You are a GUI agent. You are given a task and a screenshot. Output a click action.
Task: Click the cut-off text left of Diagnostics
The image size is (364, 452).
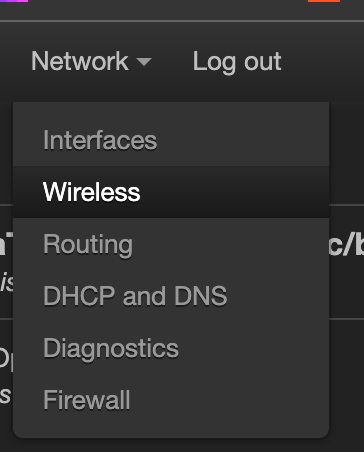tap(6, 359)
